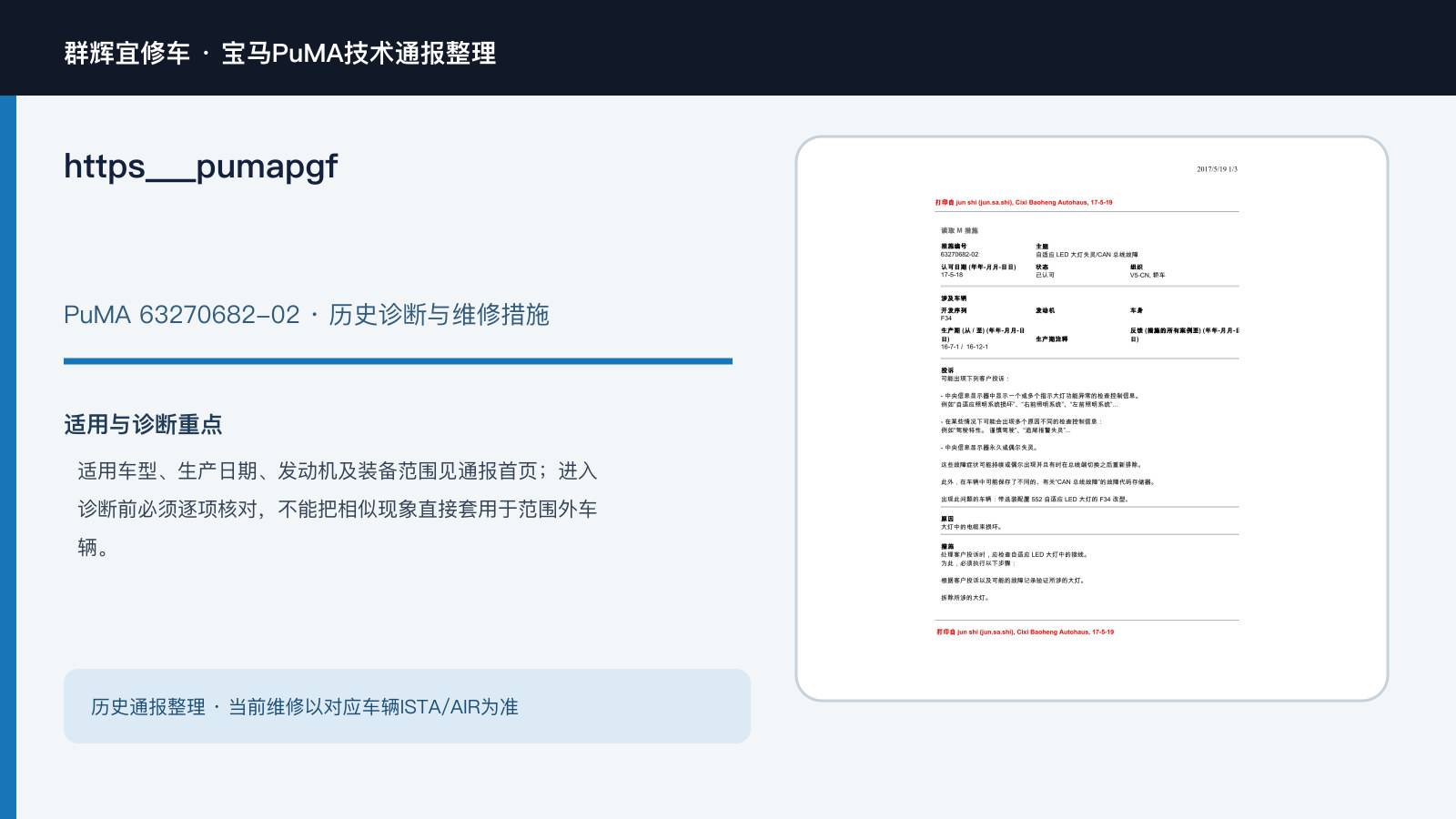Open the PuMA document page thumbnail
Image resolution: width=1456 pixels, height=819 pixels.
point(1092,419)
